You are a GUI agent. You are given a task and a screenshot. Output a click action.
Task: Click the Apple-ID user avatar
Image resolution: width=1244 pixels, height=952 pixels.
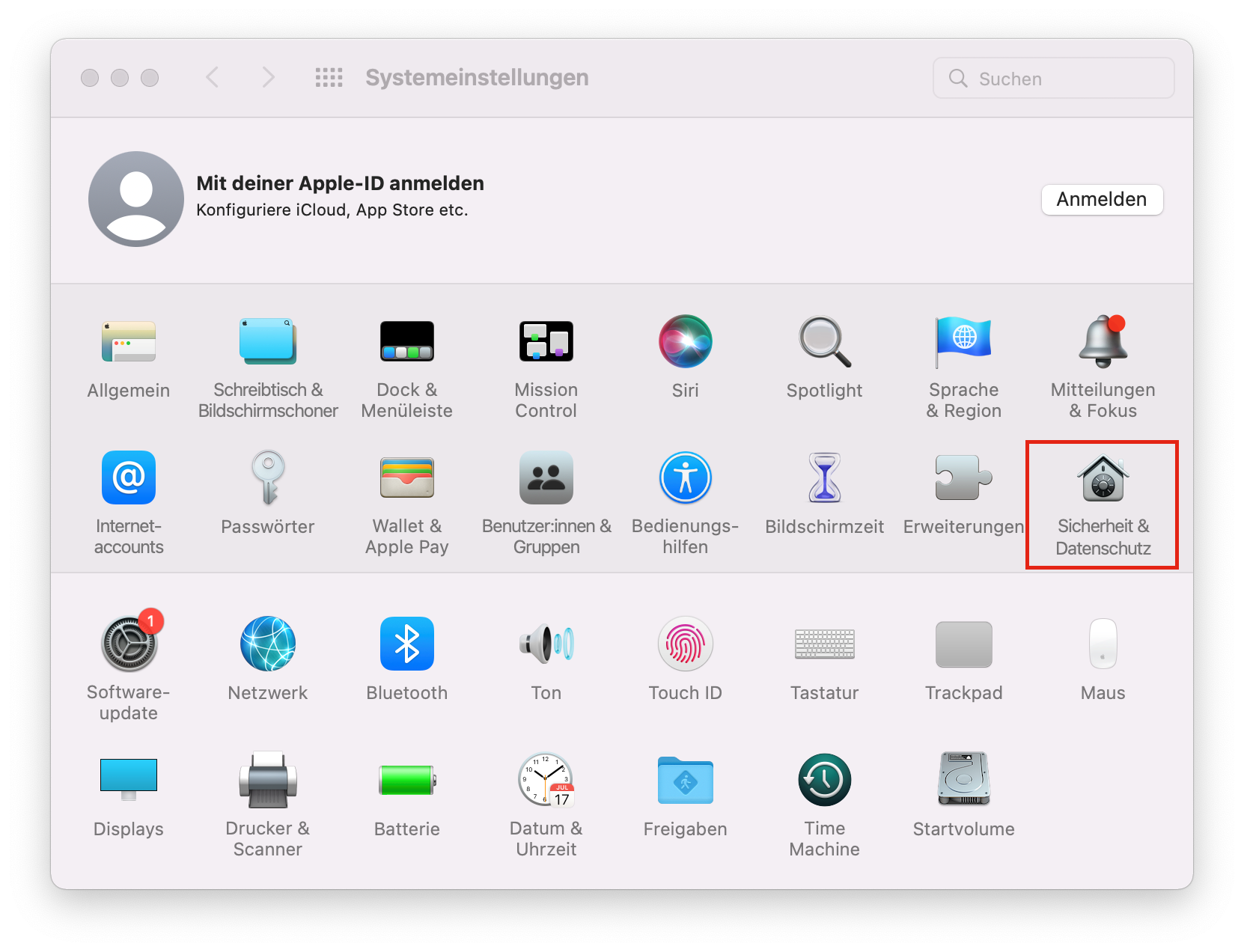pos(136,199)
